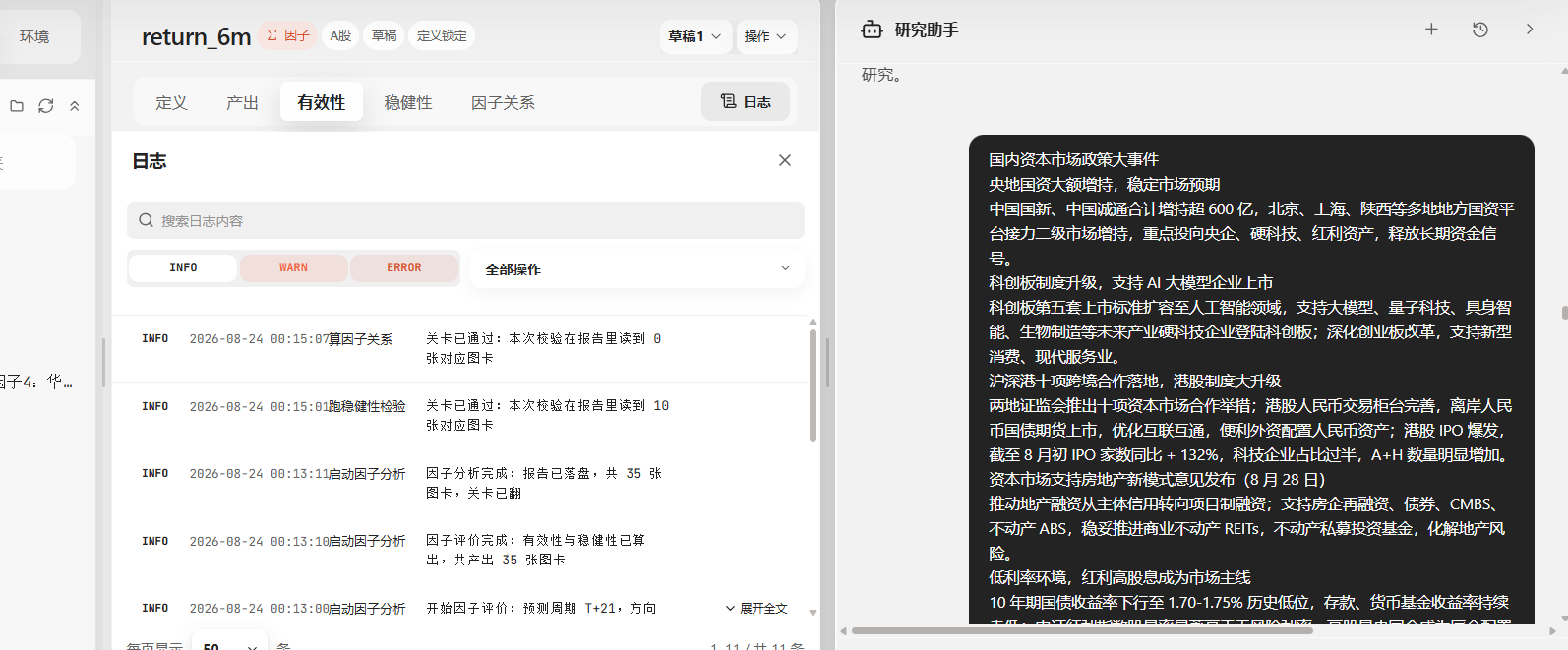Click 沪深港十项跨境合作落地 line in chat

point(1134,381)
